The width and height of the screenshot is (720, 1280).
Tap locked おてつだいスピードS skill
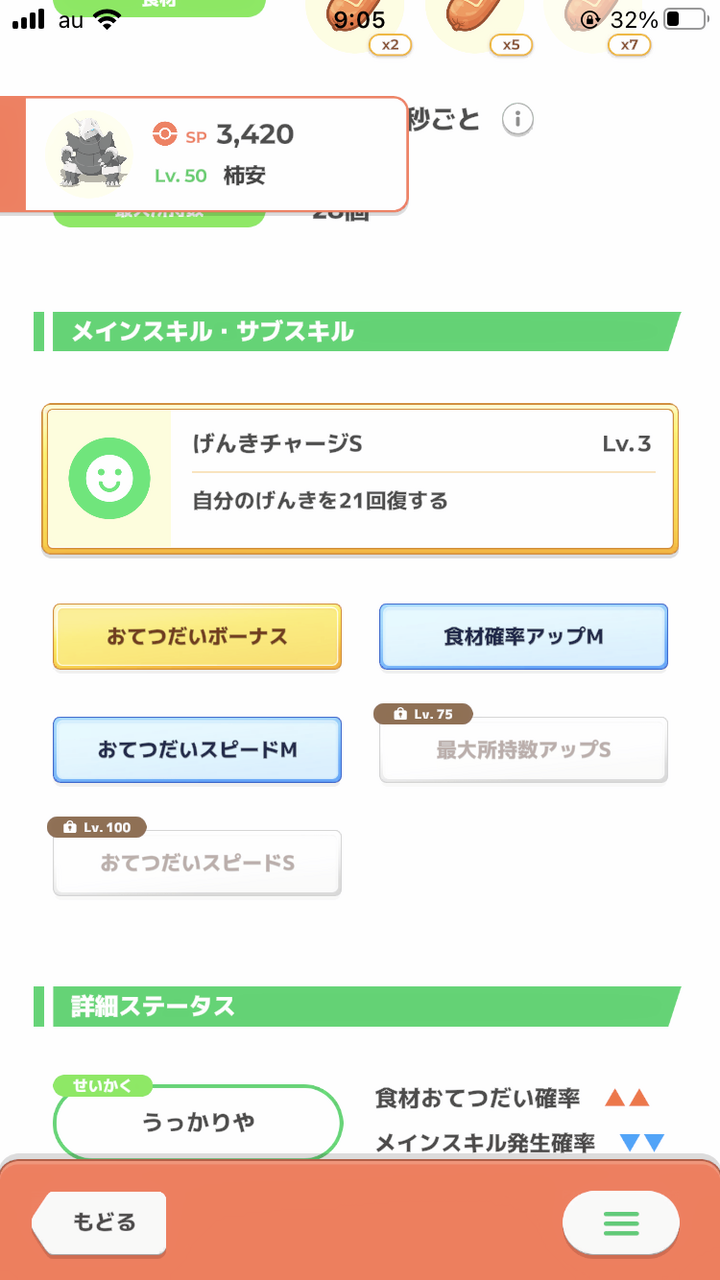click(197, 862)
